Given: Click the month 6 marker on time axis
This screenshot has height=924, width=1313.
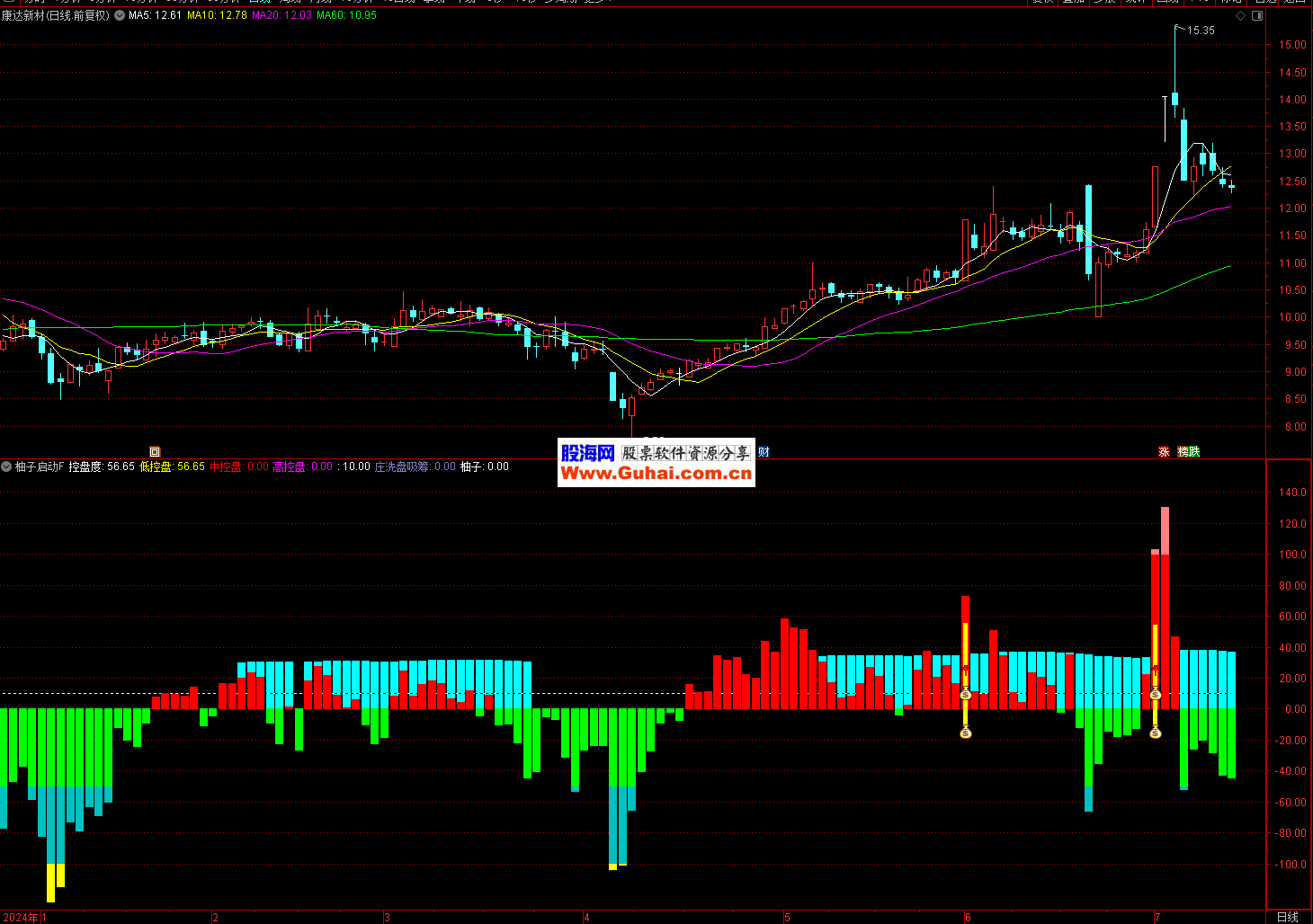Looking at the screenshot, I should [968, 917].
